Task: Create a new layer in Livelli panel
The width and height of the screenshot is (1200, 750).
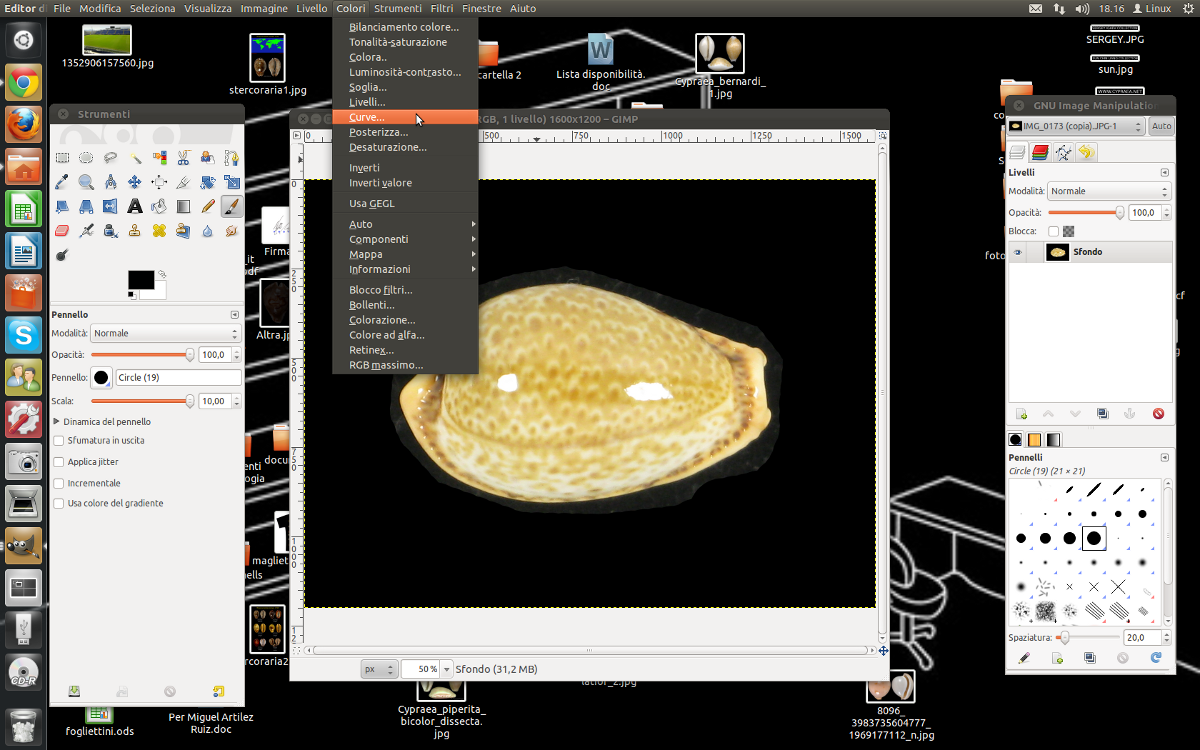Action: pos(1022,414)
